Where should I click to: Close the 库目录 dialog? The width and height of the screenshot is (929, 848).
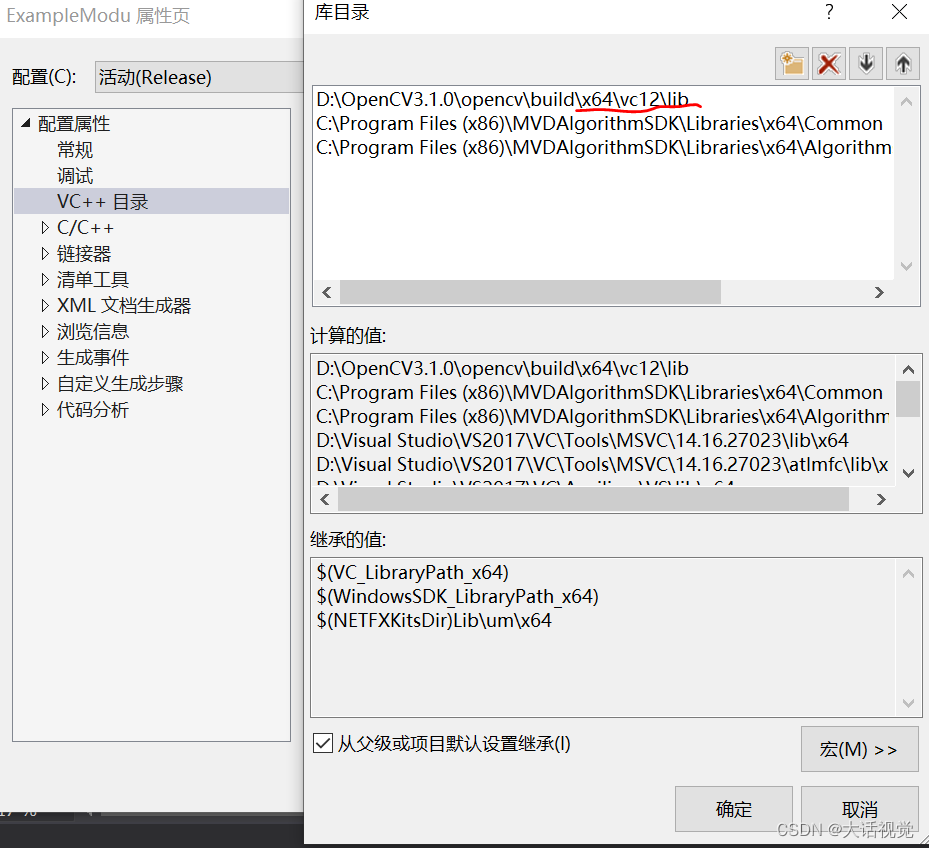899,12
